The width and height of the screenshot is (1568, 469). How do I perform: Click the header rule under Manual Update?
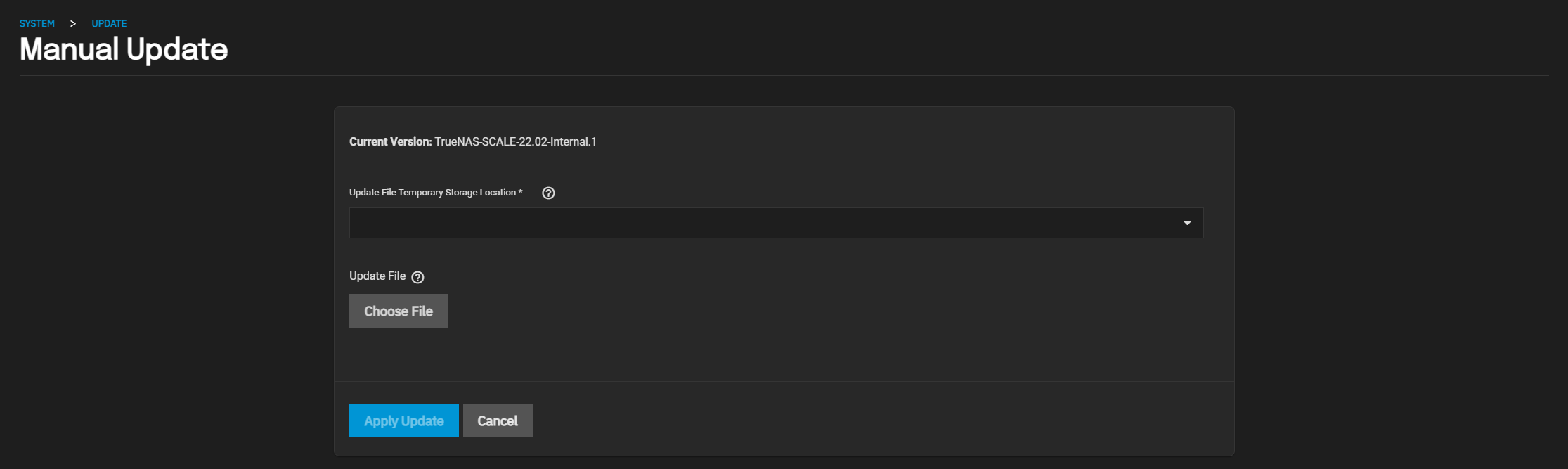point(784,75)
